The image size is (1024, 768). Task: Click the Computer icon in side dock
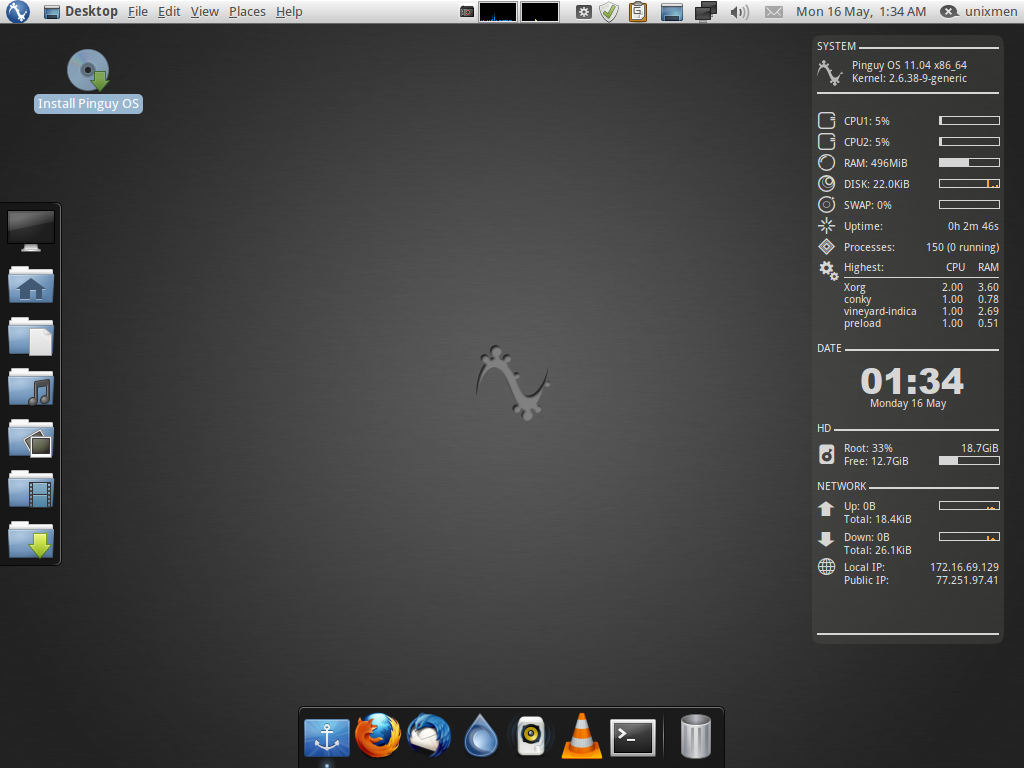pos(31,231)
